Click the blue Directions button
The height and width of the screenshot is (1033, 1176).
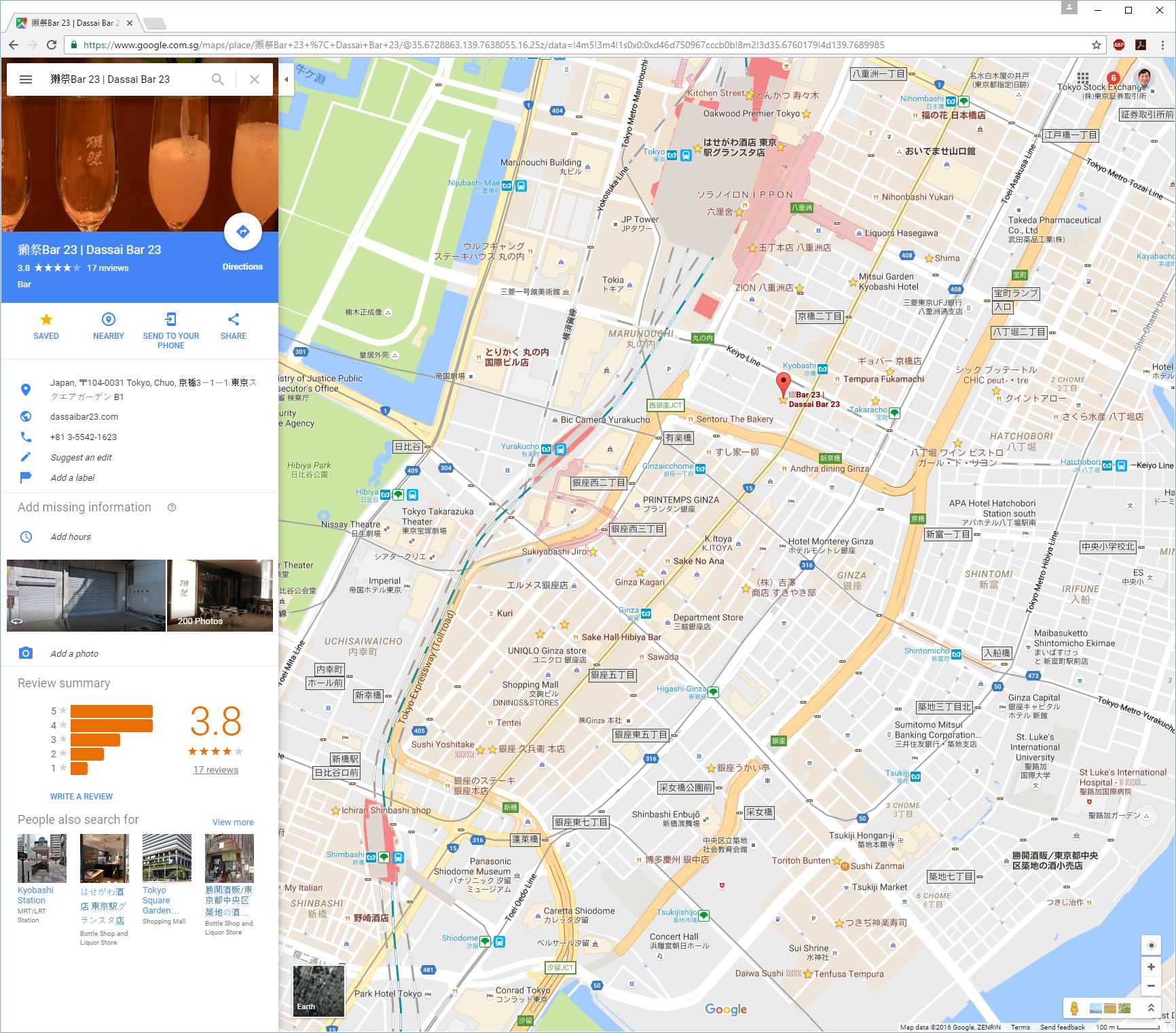coord(242,232)
